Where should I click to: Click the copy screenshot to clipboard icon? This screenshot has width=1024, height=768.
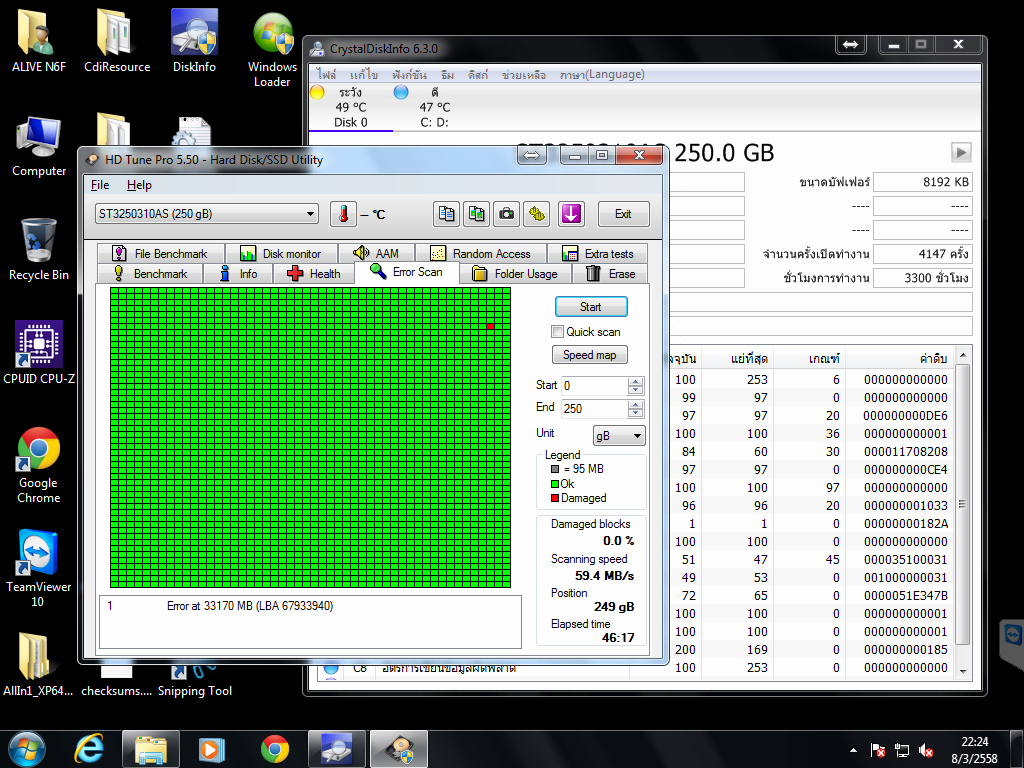(477, 214)
